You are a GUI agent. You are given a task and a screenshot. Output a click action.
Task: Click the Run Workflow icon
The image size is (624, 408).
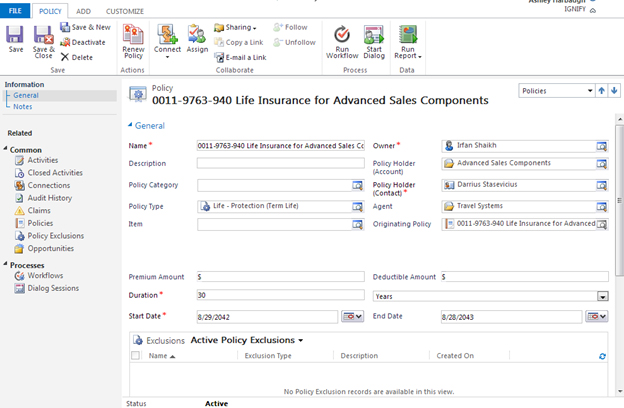(342, 38)
